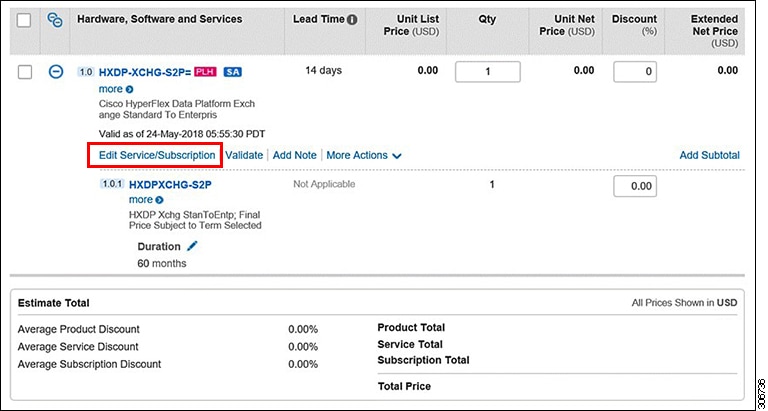Click Add Note link
768x411 pixels.
pyautogui.click(x=294, y=155)
